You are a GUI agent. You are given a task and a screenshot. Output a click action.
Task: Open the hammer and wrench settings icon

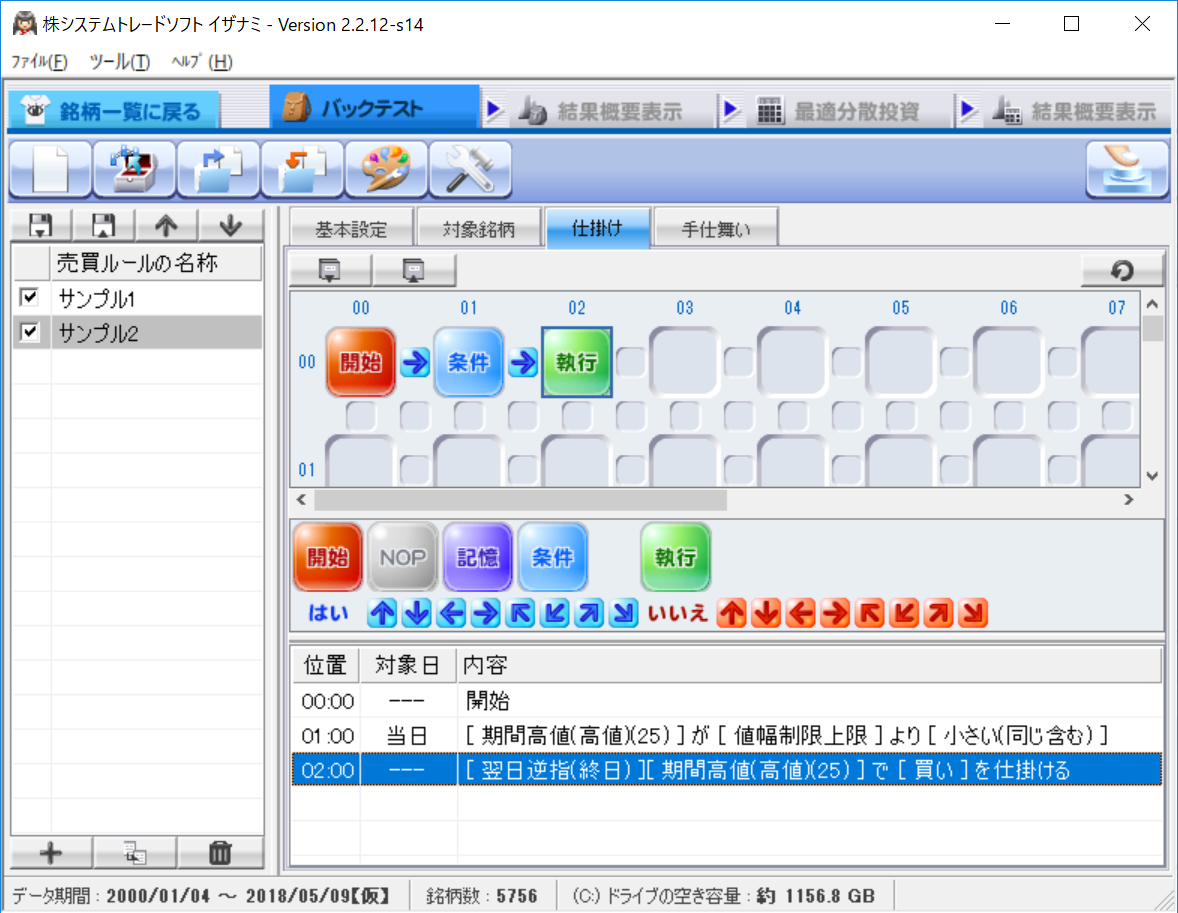pos(470,170)
